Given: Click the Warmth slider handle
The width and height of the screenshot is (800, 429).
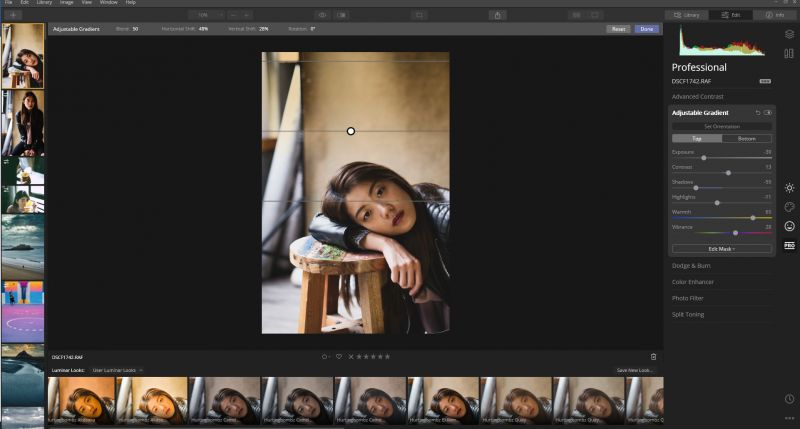Looking at the screenshot, I should coord(753,218).
